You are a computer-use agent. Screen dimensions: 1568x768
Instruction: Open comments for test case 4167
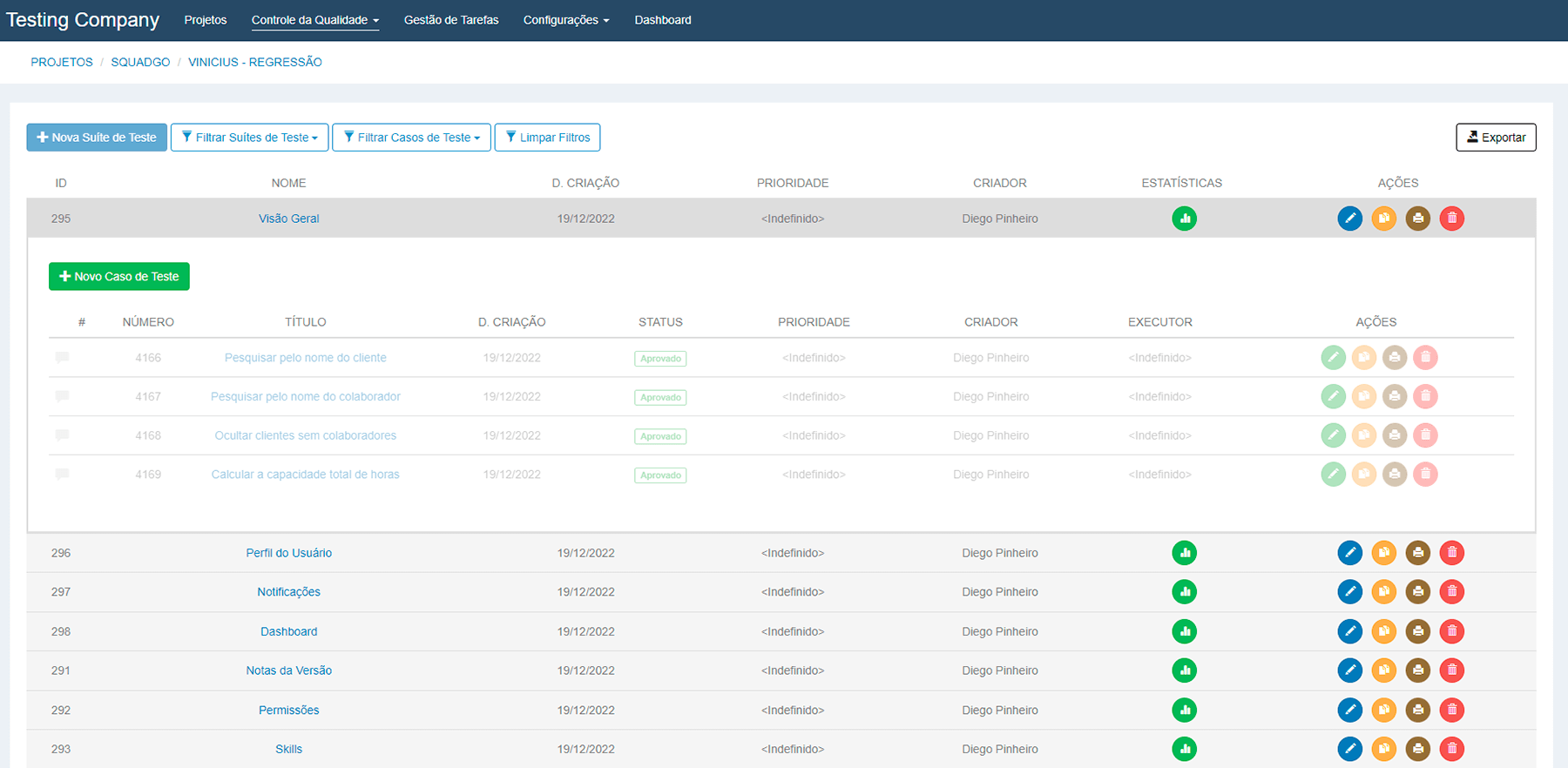62,396
